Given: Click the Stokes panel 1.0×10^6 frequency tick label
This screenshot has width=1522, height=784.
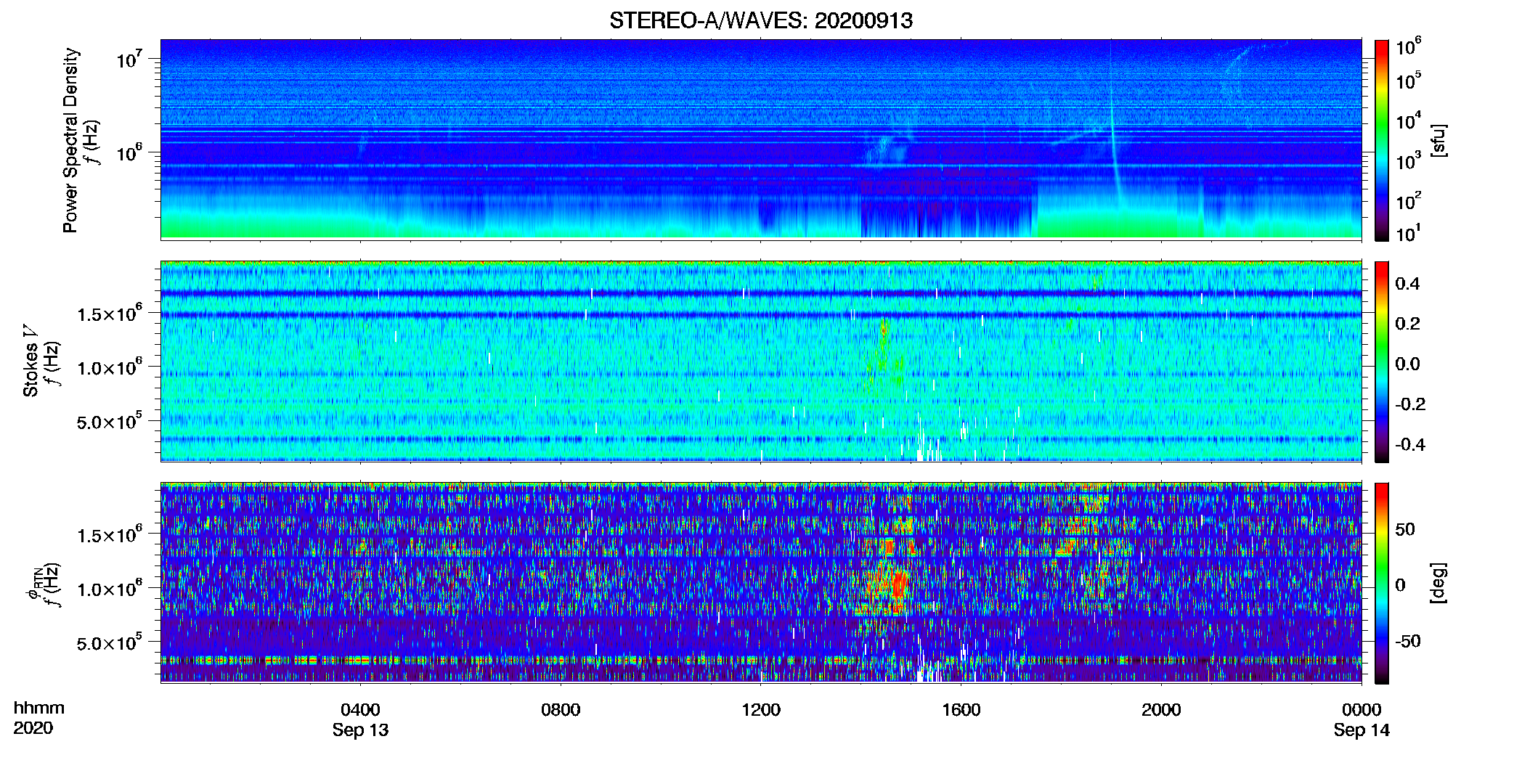Looking at the screenshot, I should [x=110, y=367].
